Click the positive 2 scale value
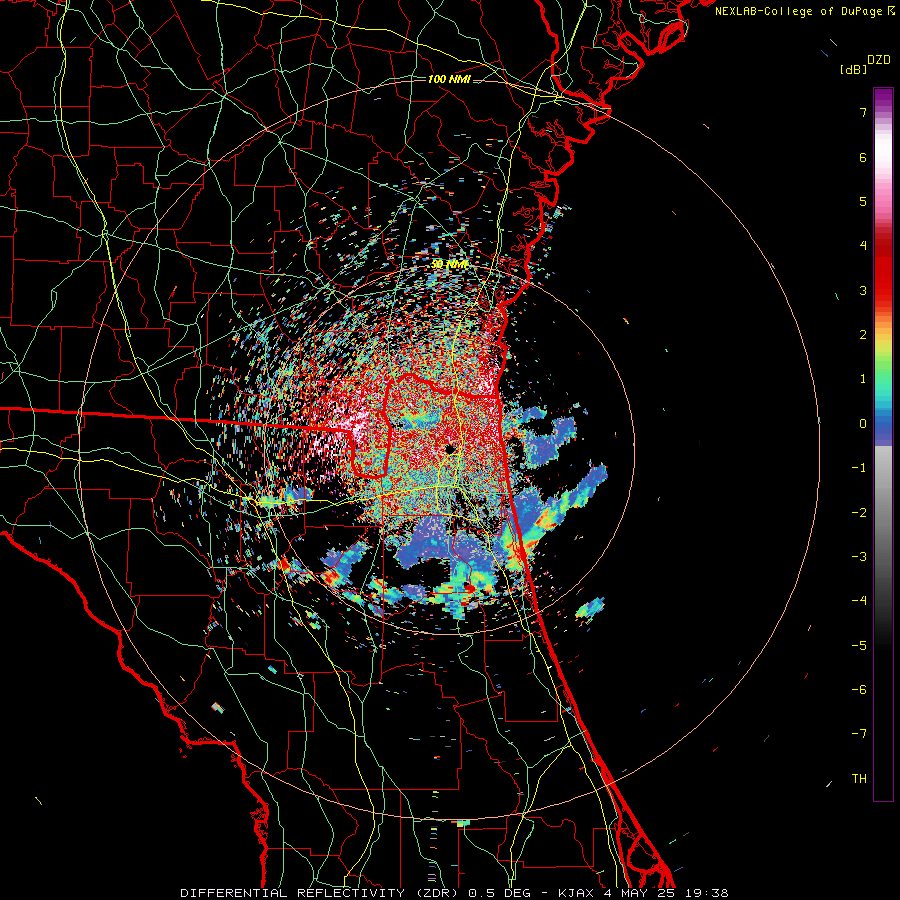900x900 pixels. coord(863,335)
